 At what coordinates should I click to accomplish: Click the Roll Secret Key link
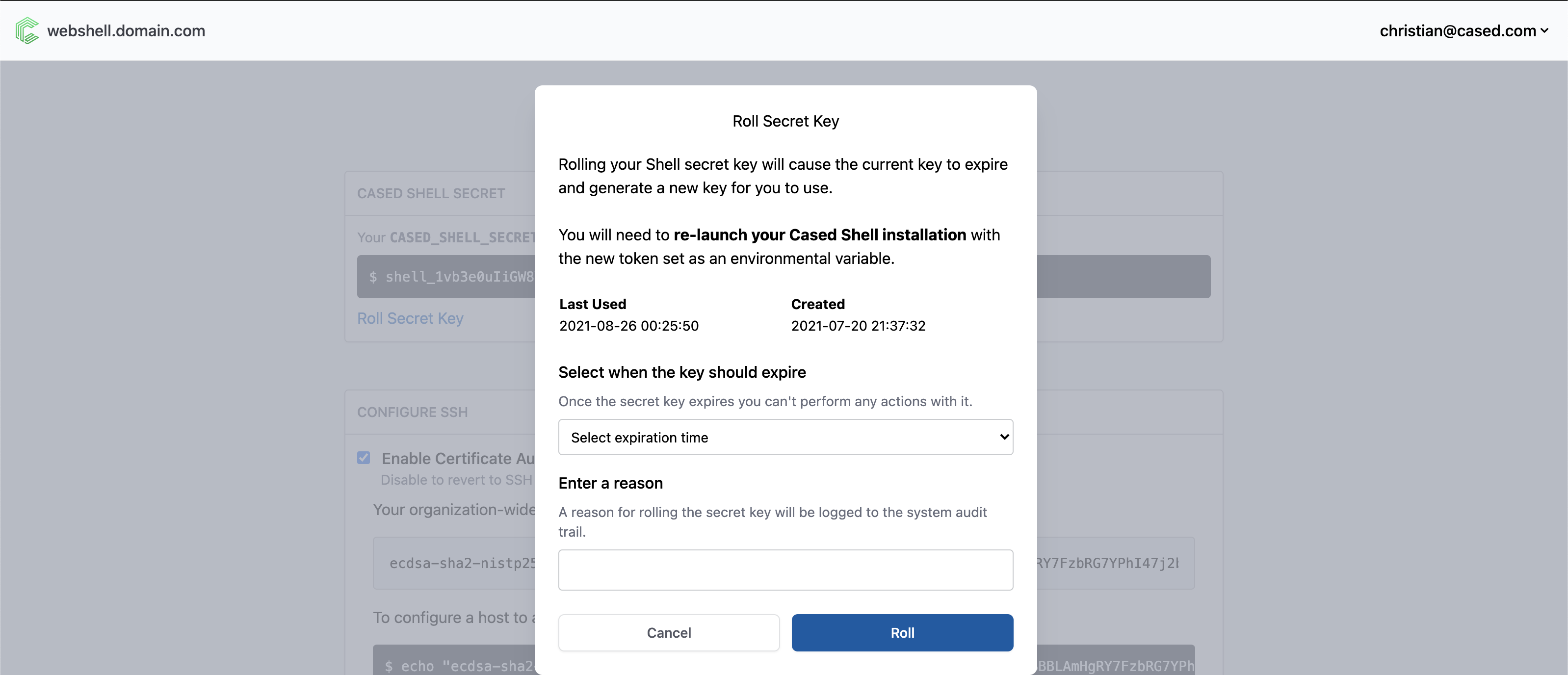click(410, 318)
